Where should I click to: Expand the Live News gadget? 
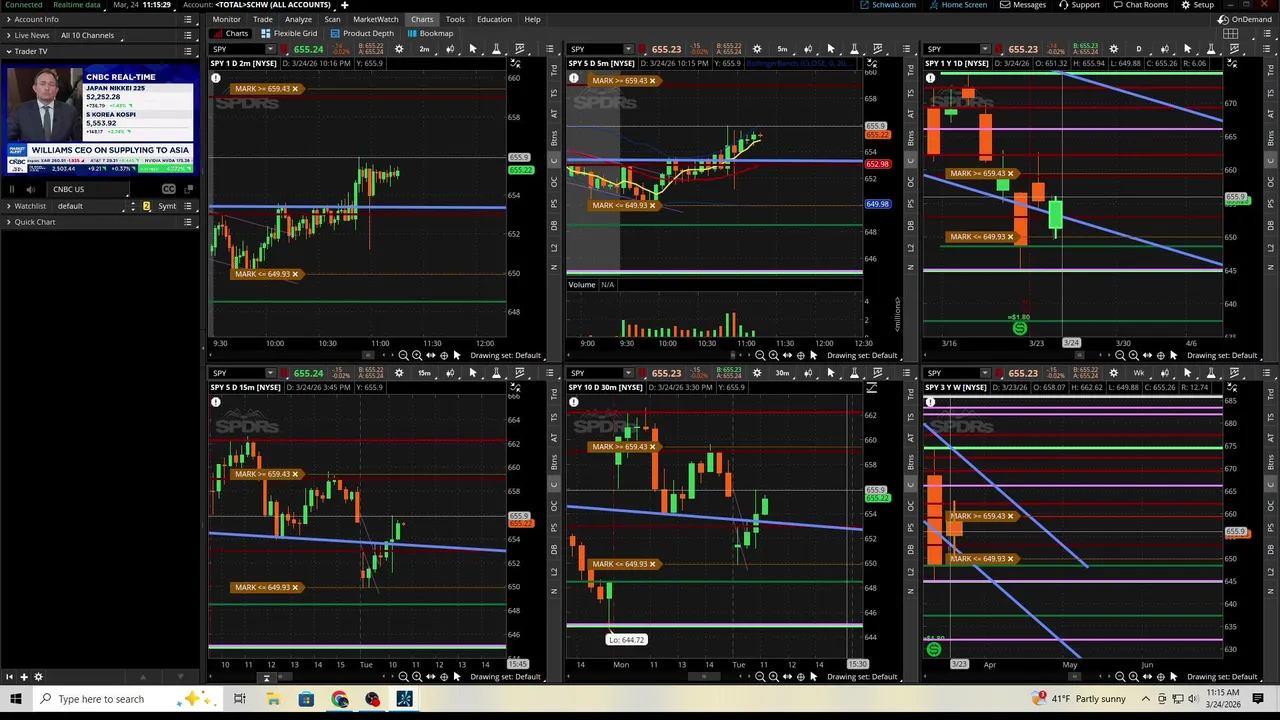[8, 35]
